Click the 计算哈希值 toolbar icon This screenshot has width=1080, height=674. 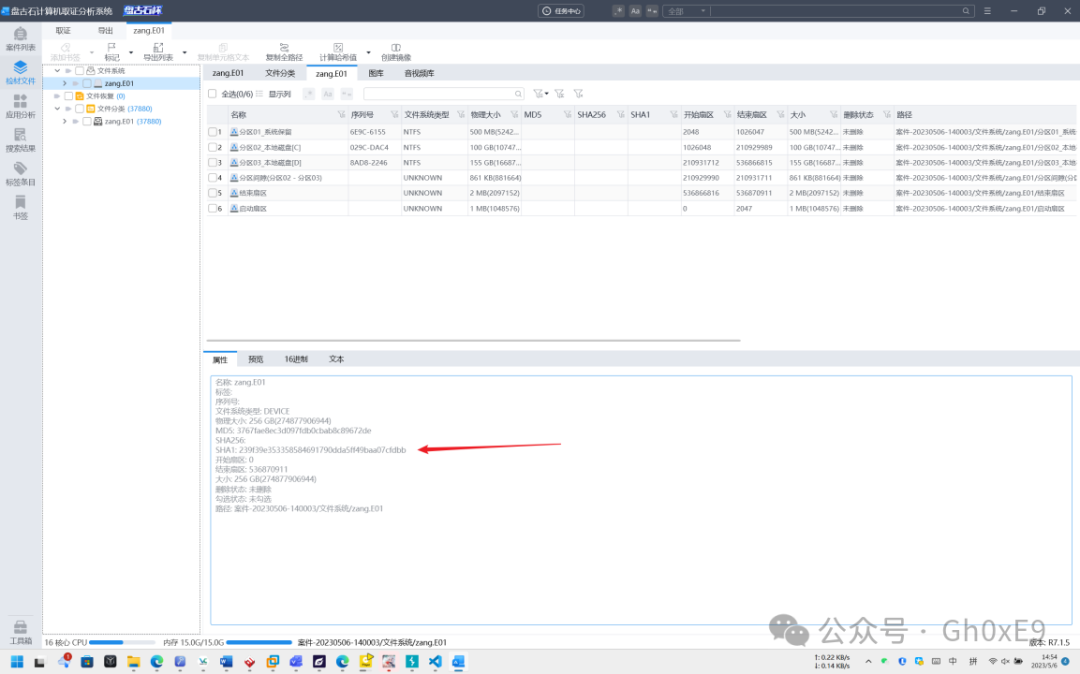(x=338, y=52)
